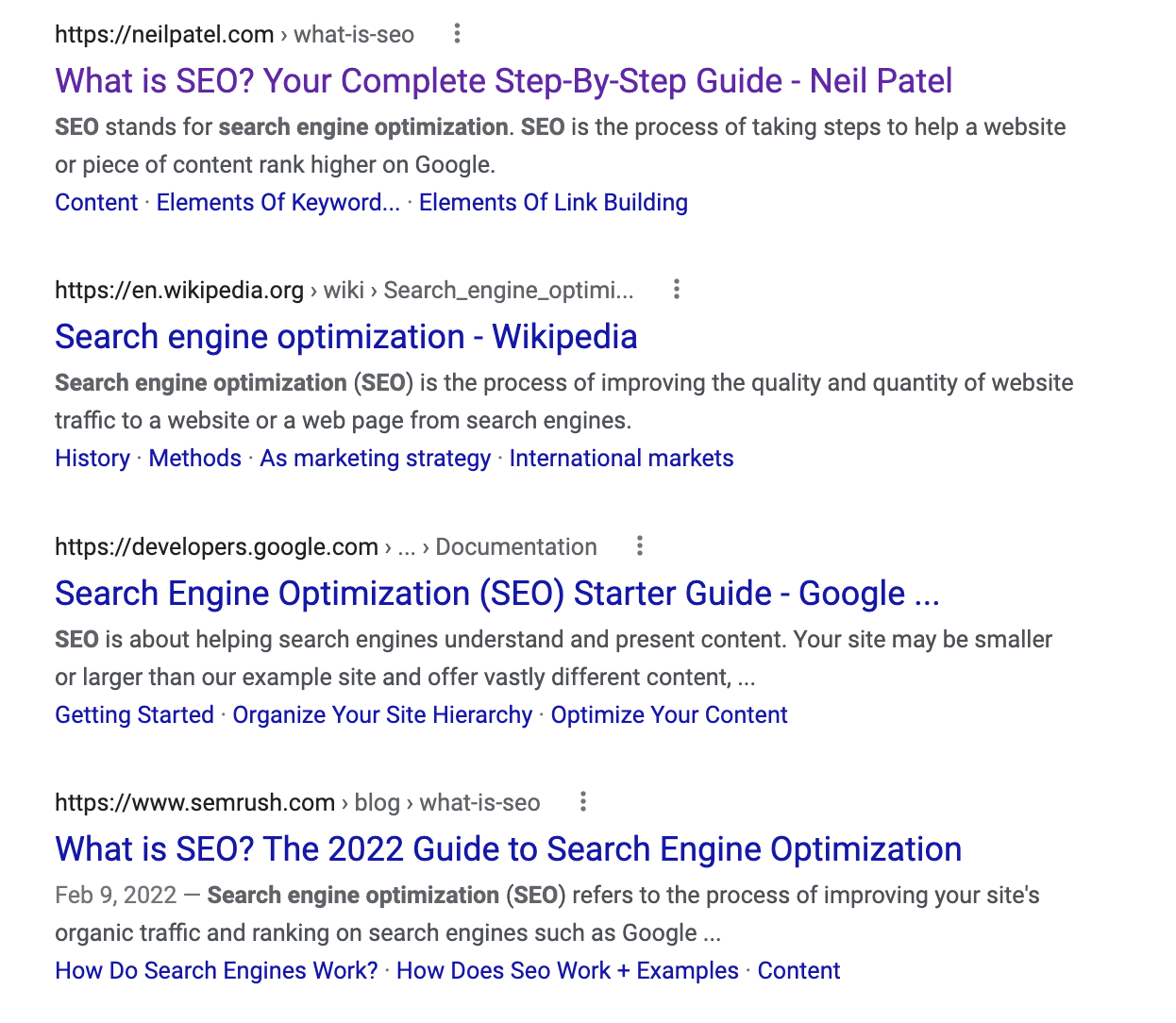Screen dimensions: 1176x1023
Task: Open the Semrush 2022 Guide to SEO
Action: [x=508, y=848]
